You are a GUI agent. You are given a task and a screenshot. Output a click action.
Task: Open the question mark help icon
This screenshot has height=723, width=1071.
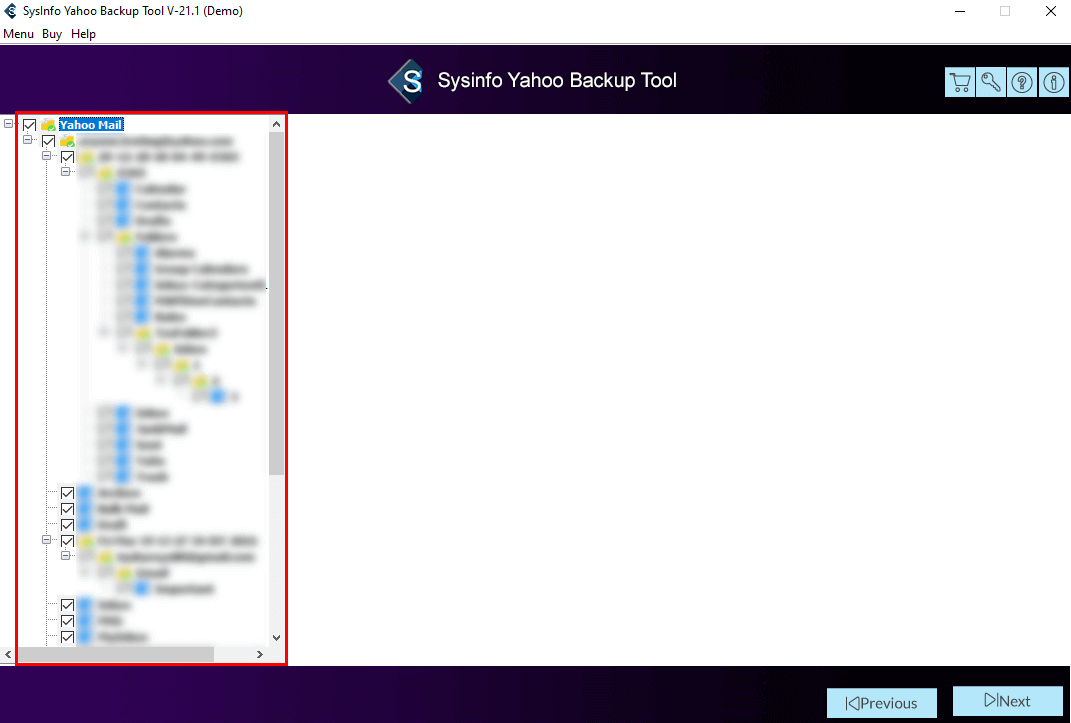pyautogui.click(x=1022, y=83)
